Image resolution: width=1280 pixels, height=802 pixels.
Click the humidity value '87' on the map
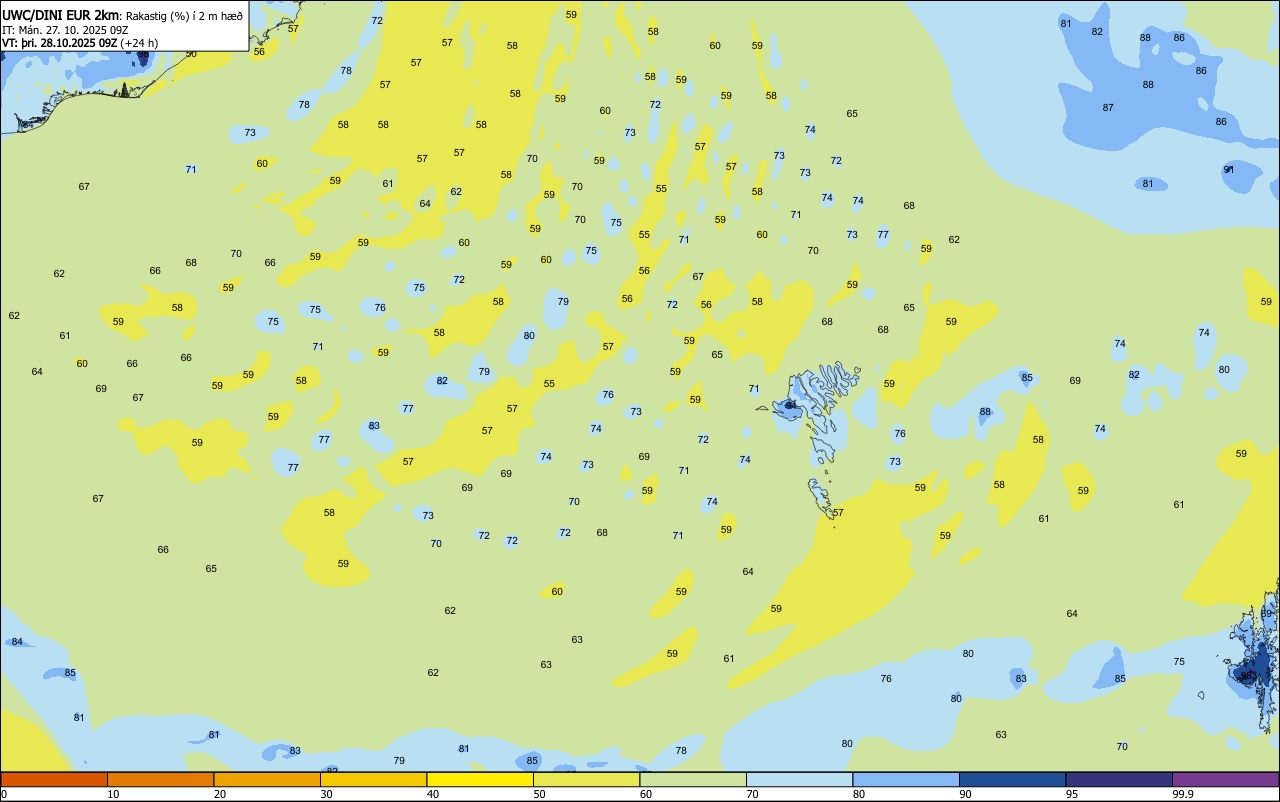pyautogui.click(x=1108, y=107)
